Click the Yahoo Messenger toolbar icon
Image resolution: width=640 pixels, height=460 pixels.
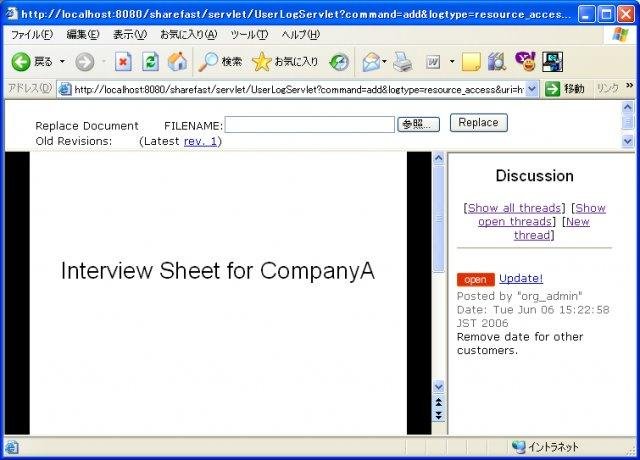(525, 61)
